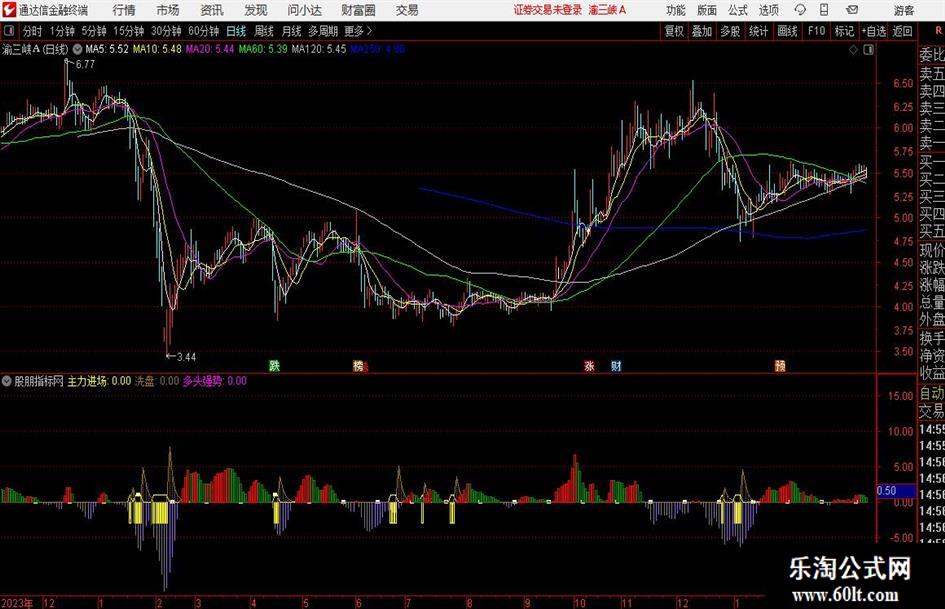Image resolution: width=945 pixels, height=609 pixels.
Task: Expand 更多 period options
Action: [358, 31]
